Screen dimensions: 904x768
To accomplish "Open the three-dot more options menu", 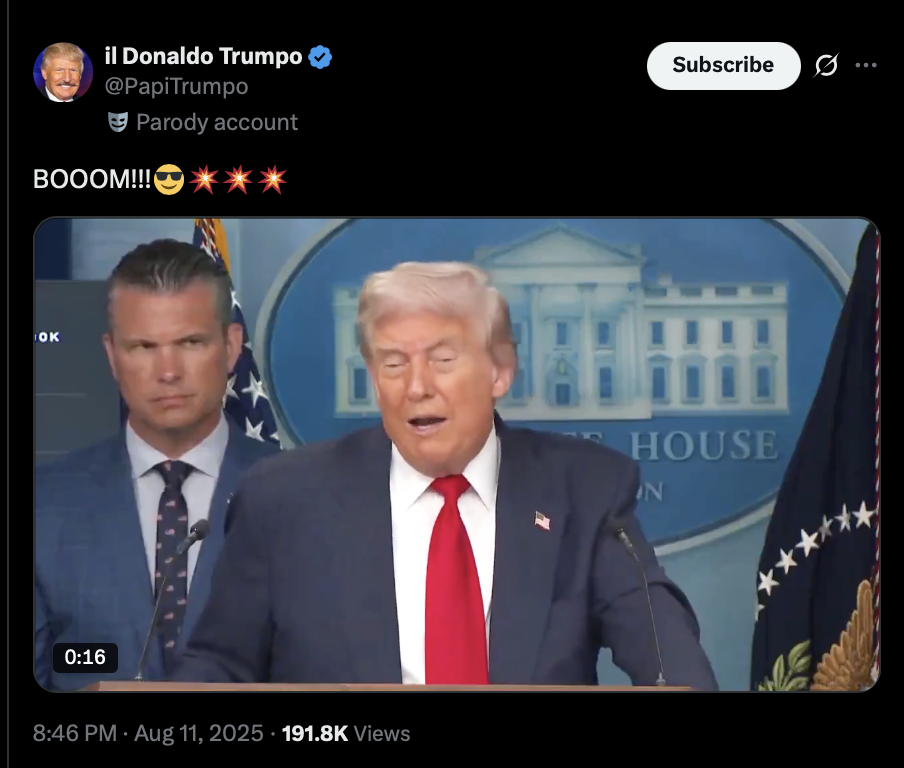I will [866, 65].
